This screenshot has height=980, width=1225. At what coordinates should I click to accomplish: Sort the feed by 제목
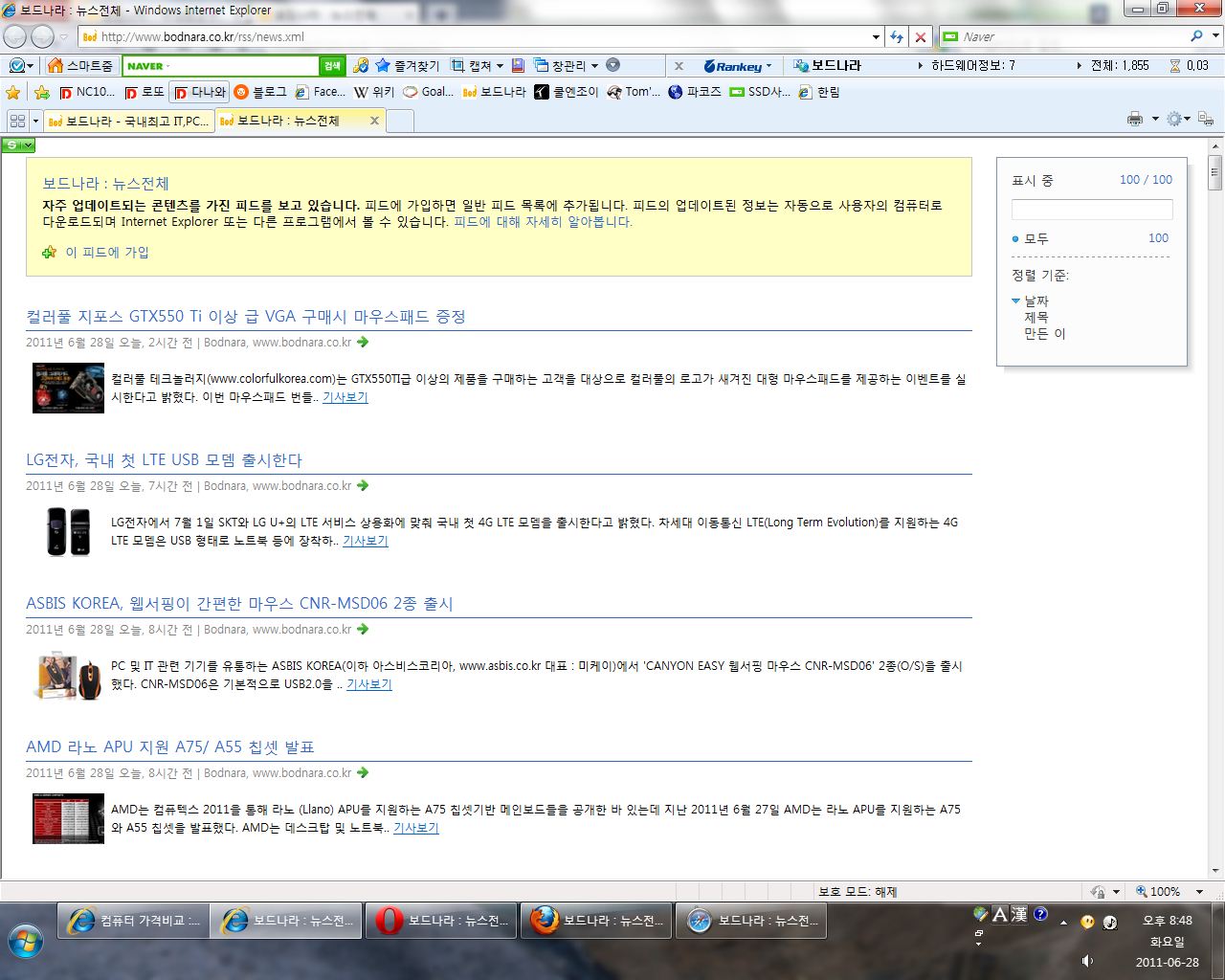[x=1036, y=317]
